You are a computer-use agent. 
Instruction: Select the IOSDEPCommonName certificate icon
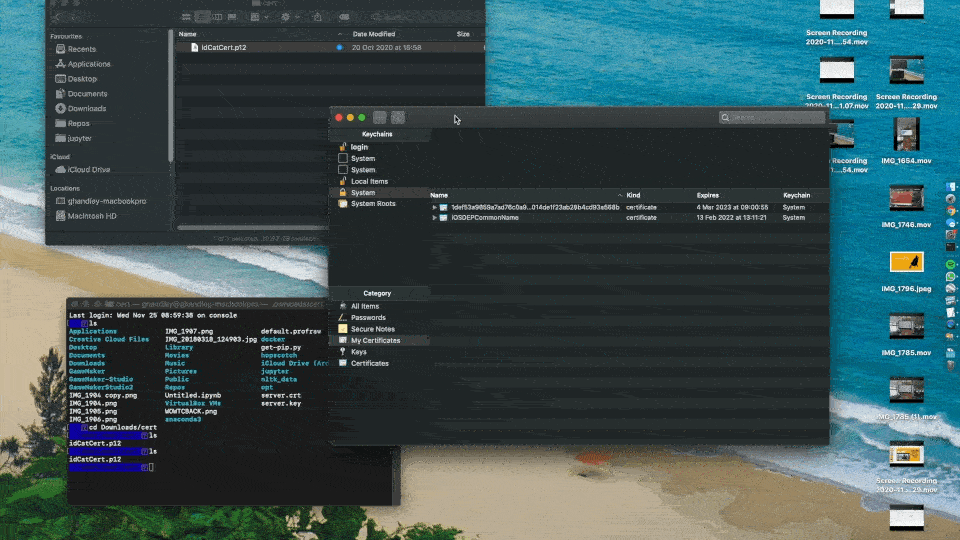(x=443, y=218)
